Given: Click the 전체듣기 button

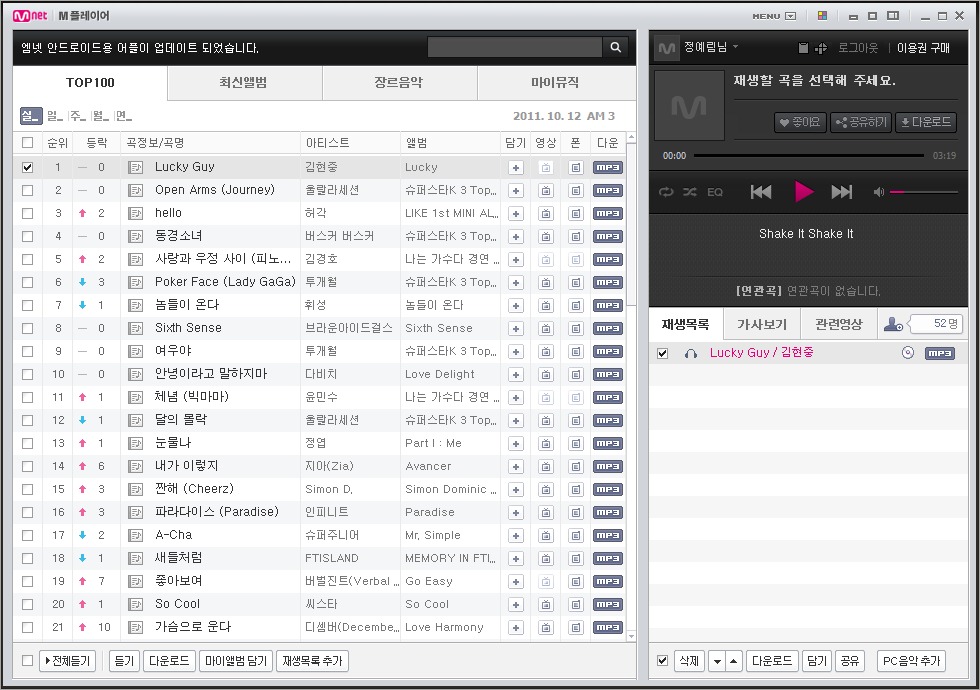Looking at the screenshot, I should tap(68, 661).
